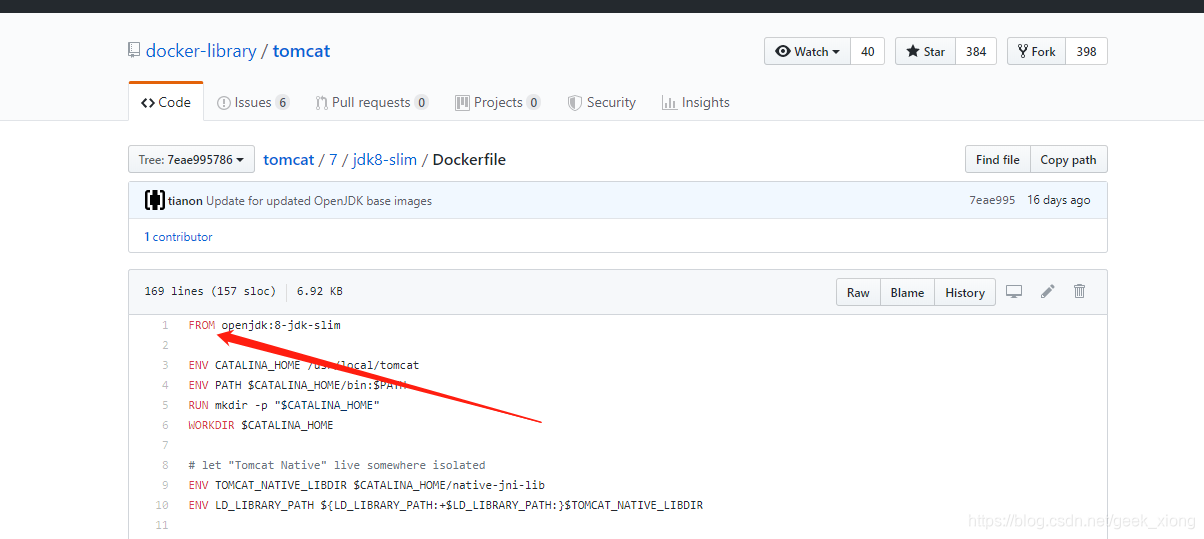Screen dimensions: 1204x539
Task: Click the graph icon on Insights tab
Action: 669,102
